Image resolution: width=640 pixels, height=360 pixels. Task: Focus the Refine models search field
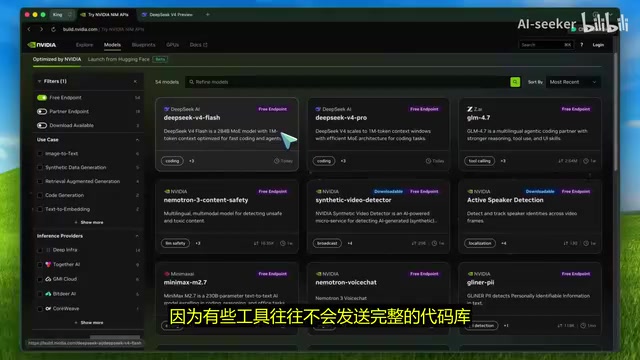(x=347, y=82)
